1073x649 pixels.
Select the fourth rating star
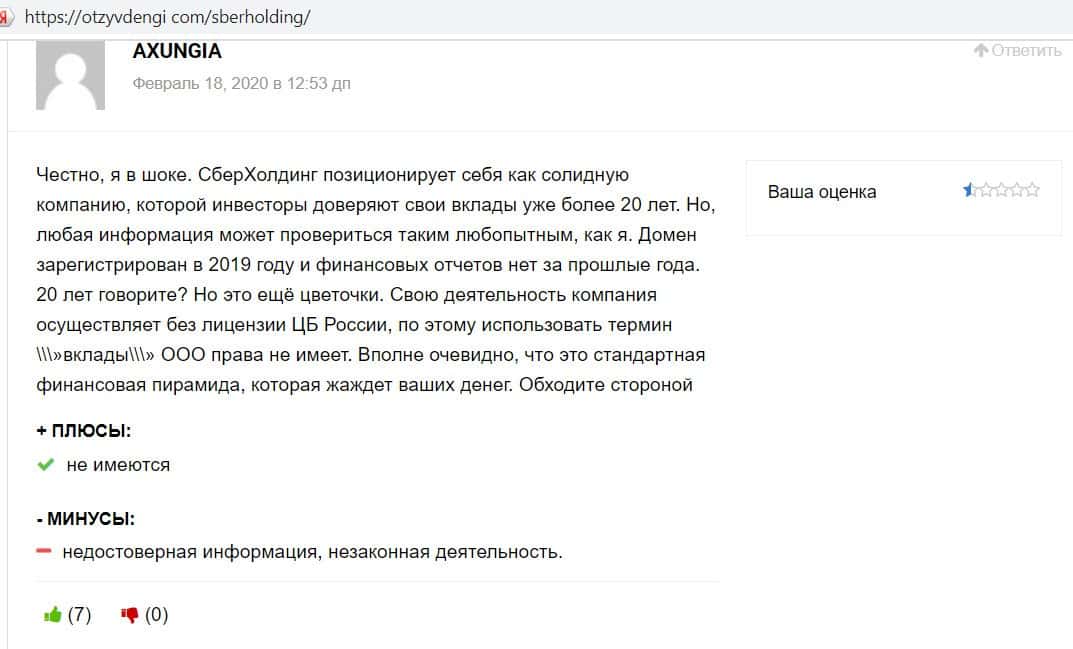1017,190
